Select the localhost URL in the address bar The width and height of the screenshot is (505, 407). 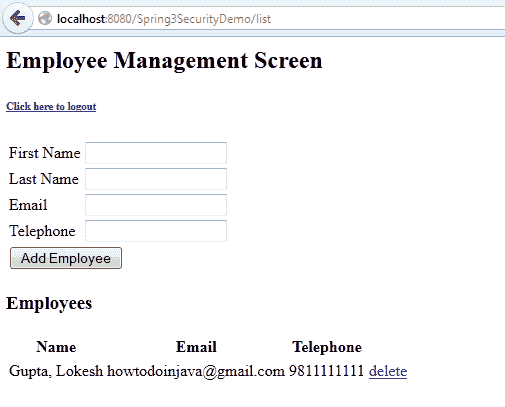click(x=164, y=19)
